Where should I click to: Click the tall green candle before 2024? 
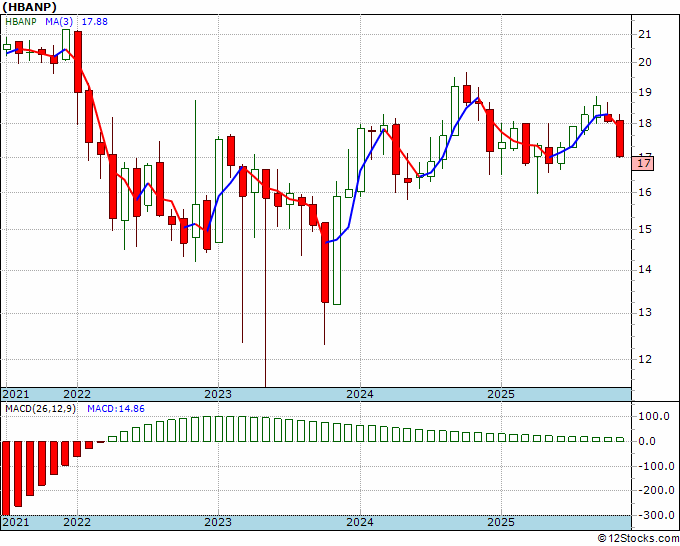[x=337, y=250]
